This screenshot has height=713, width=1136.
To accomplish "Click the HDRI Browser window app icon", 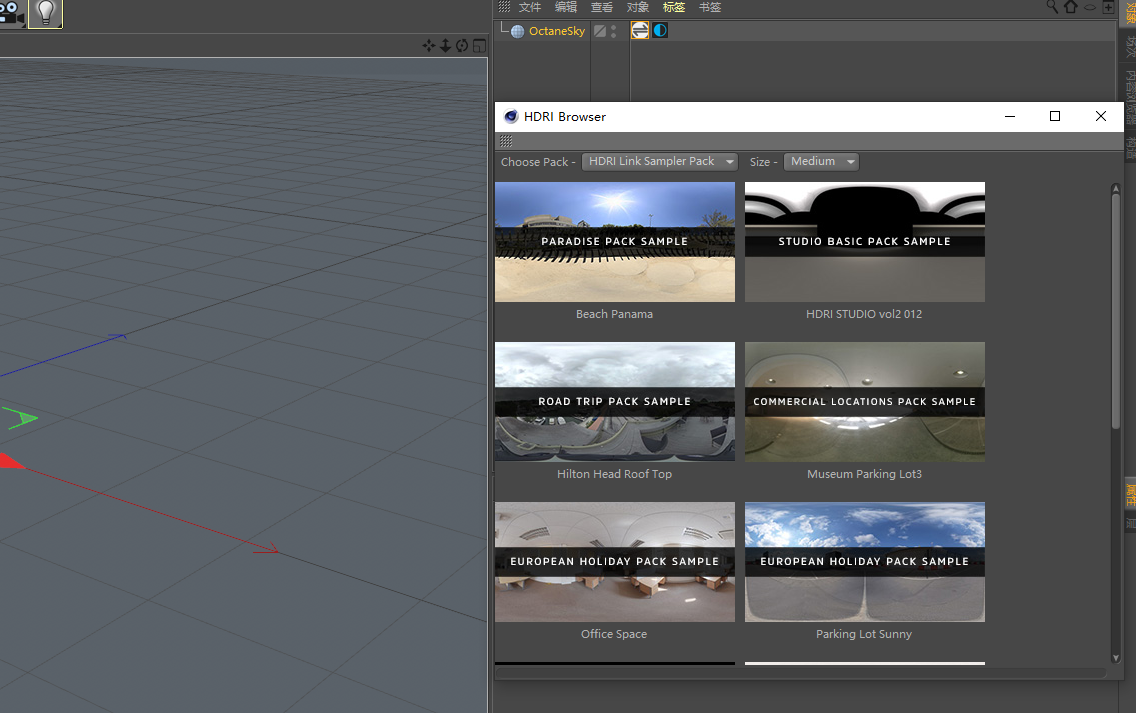I will 511,117.
